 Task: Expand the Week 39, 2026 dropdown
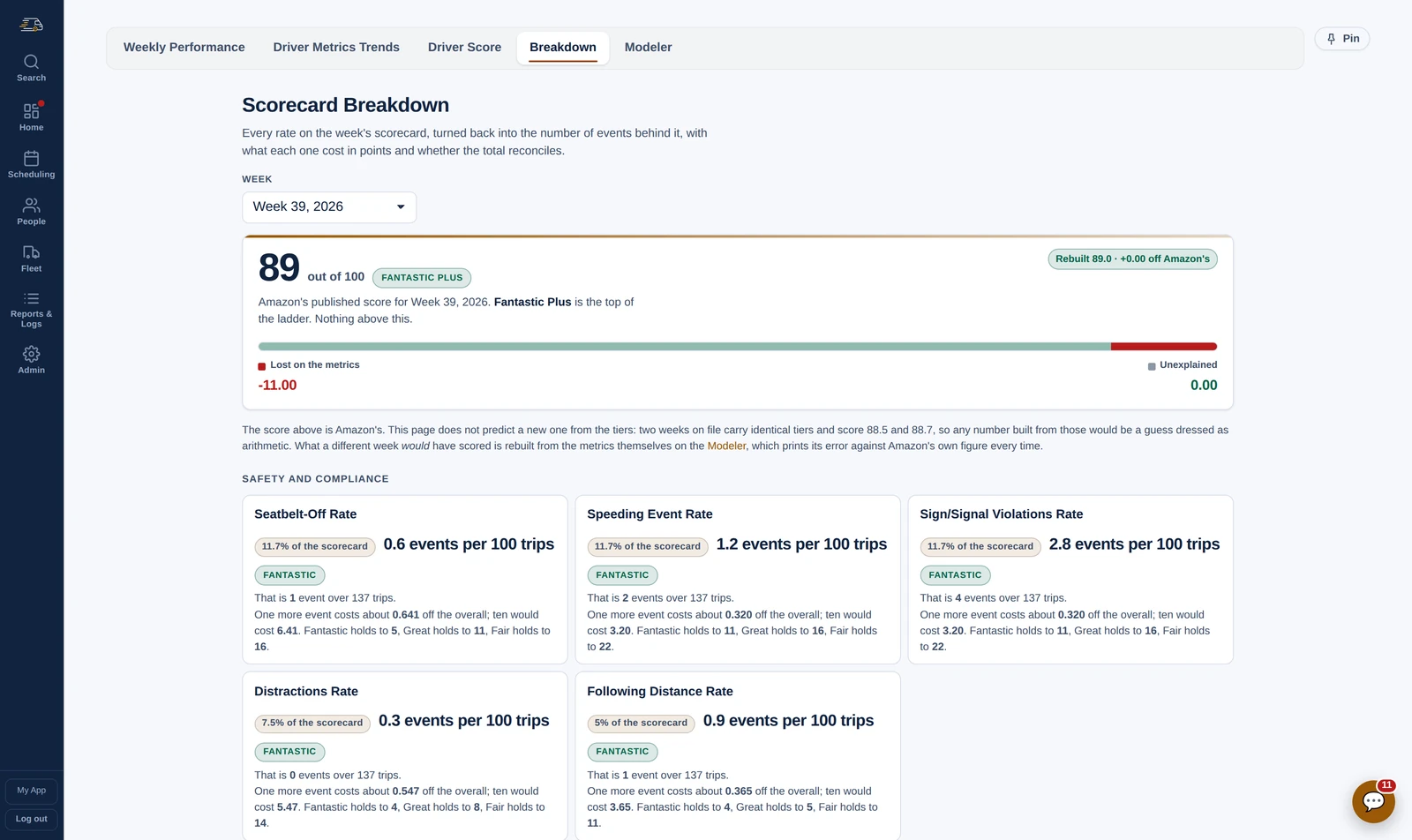(329, 207)
